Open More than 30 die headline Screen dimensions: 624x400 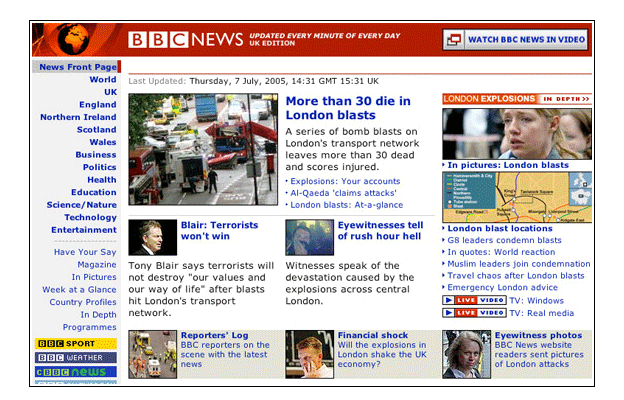tap(357, 108)
